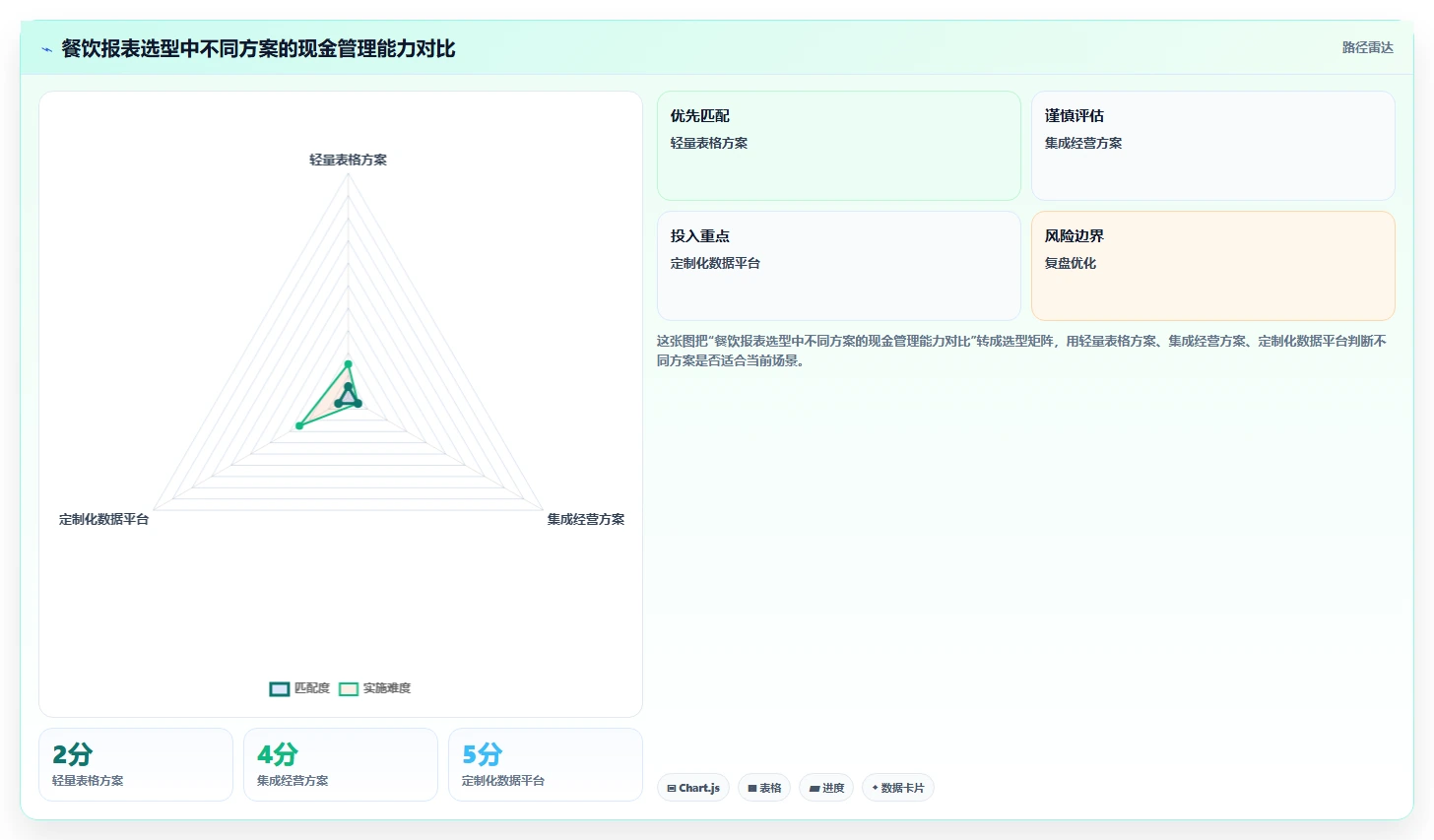Toggle the 匹配度 legend swatch
Viewport: 1434px width, 840px height.
280,688
